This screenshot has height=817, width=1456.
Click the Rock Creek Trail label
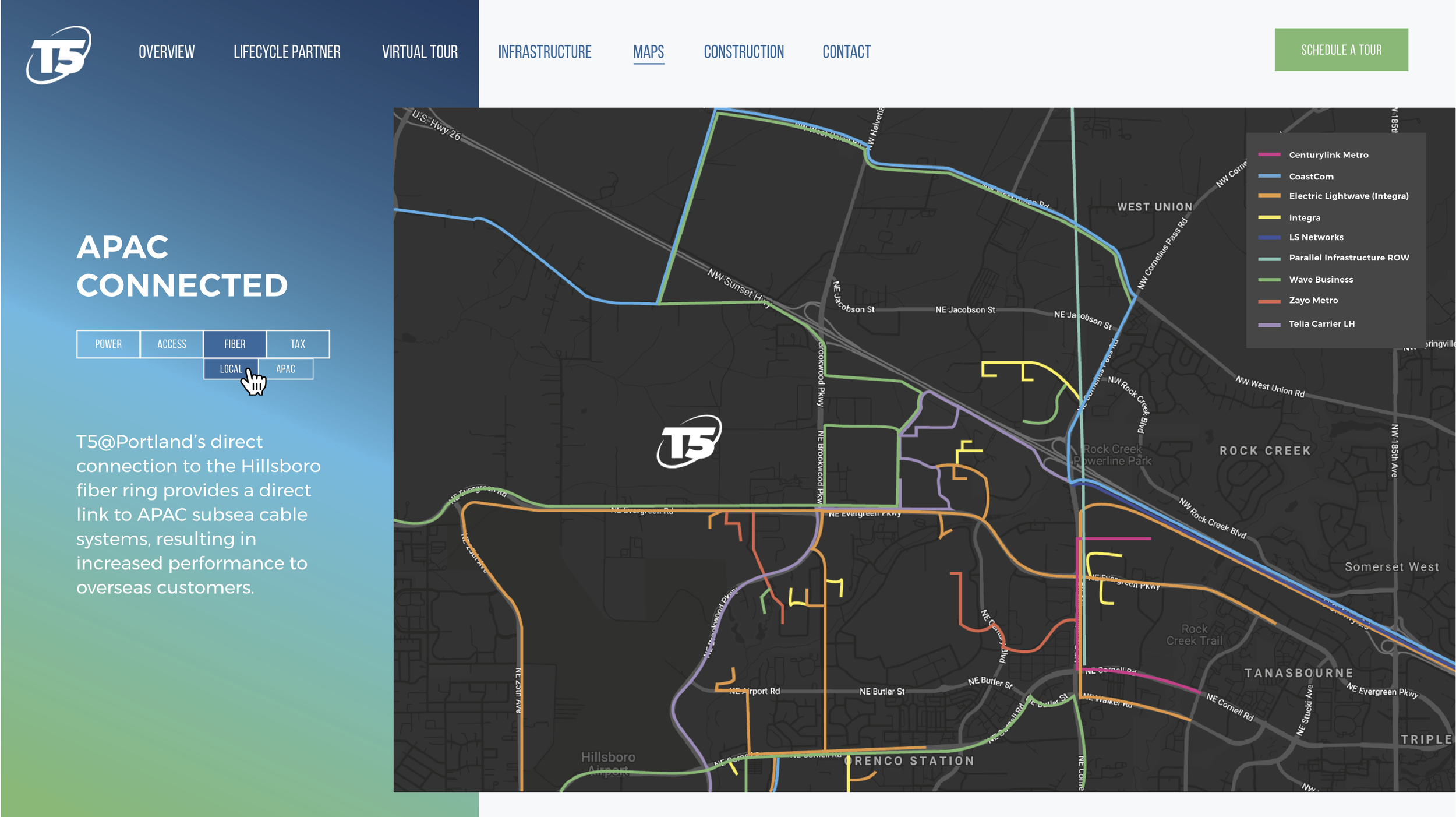point(1194,635)
